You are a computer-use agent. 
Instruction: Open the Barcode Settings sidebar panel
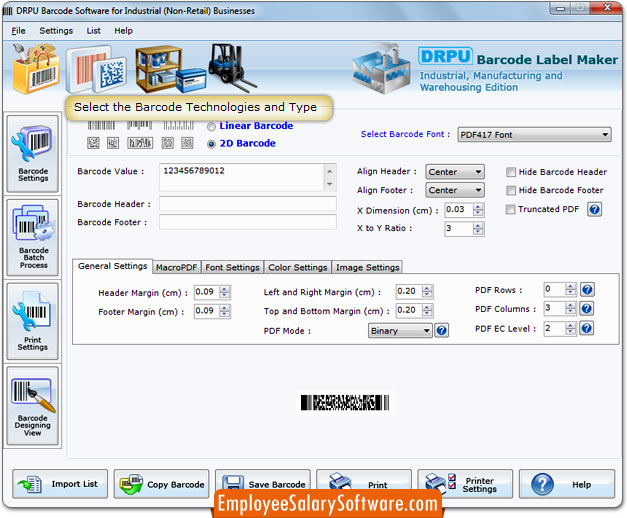[x=33, y=154]
